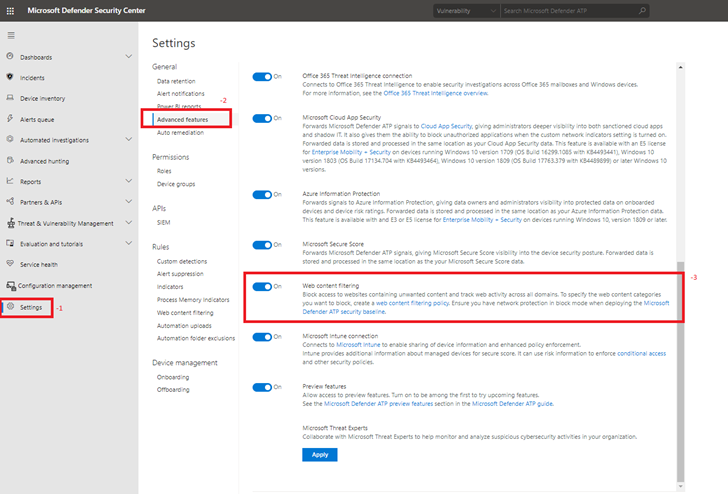728x494 pixels.
Task: Toggle the Preview features switch
Action: tap(262, 387)
